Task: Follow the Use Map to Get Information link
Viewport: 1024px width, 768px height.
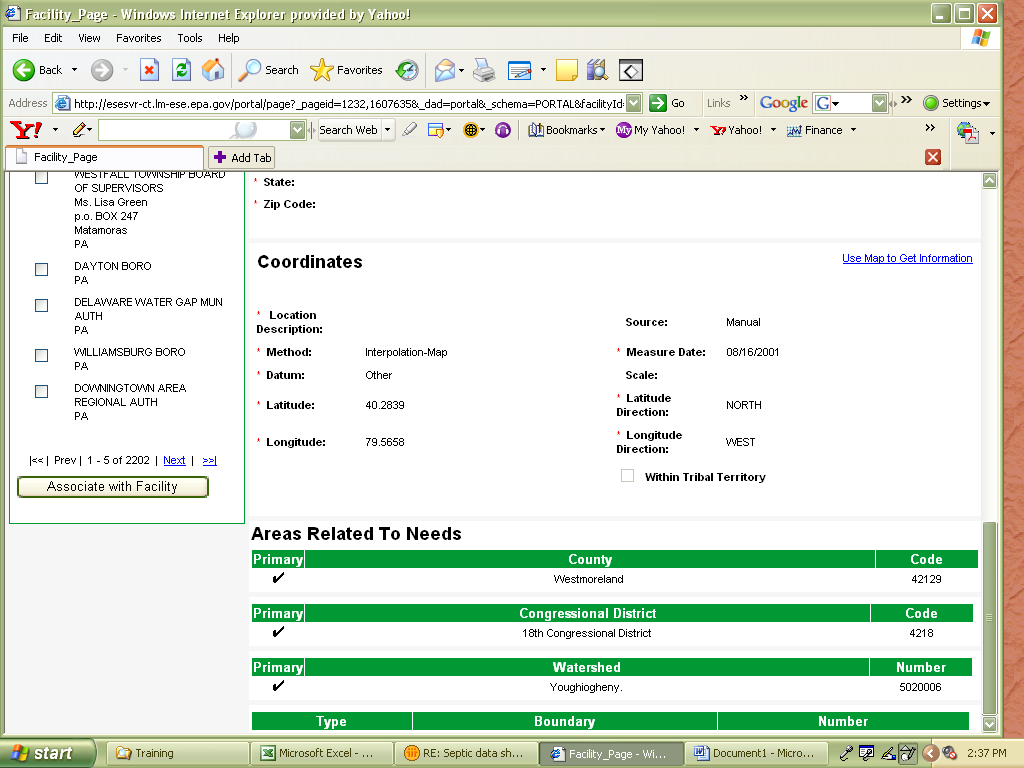Action: [907, 258]
